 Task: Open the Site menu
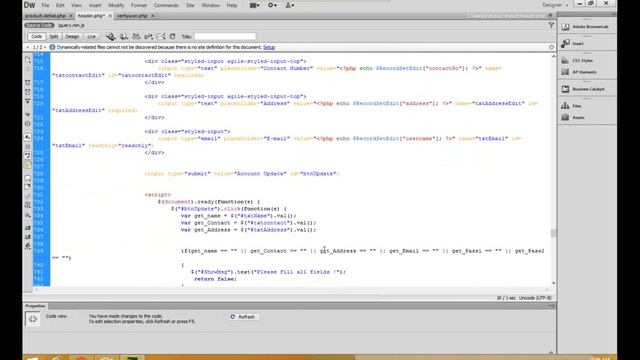click(190, 5)
